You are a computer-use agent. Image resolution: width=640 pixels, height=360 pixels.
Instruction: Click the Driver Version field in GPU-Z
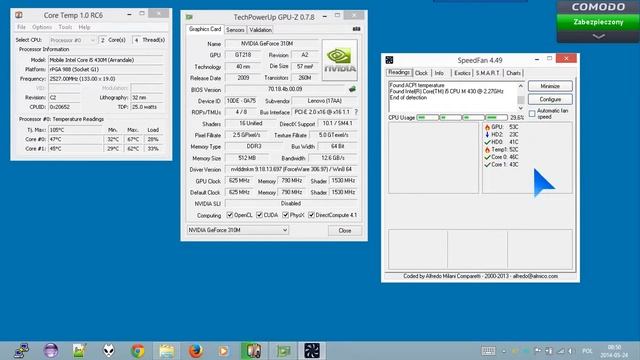click(x=291, y=169)
